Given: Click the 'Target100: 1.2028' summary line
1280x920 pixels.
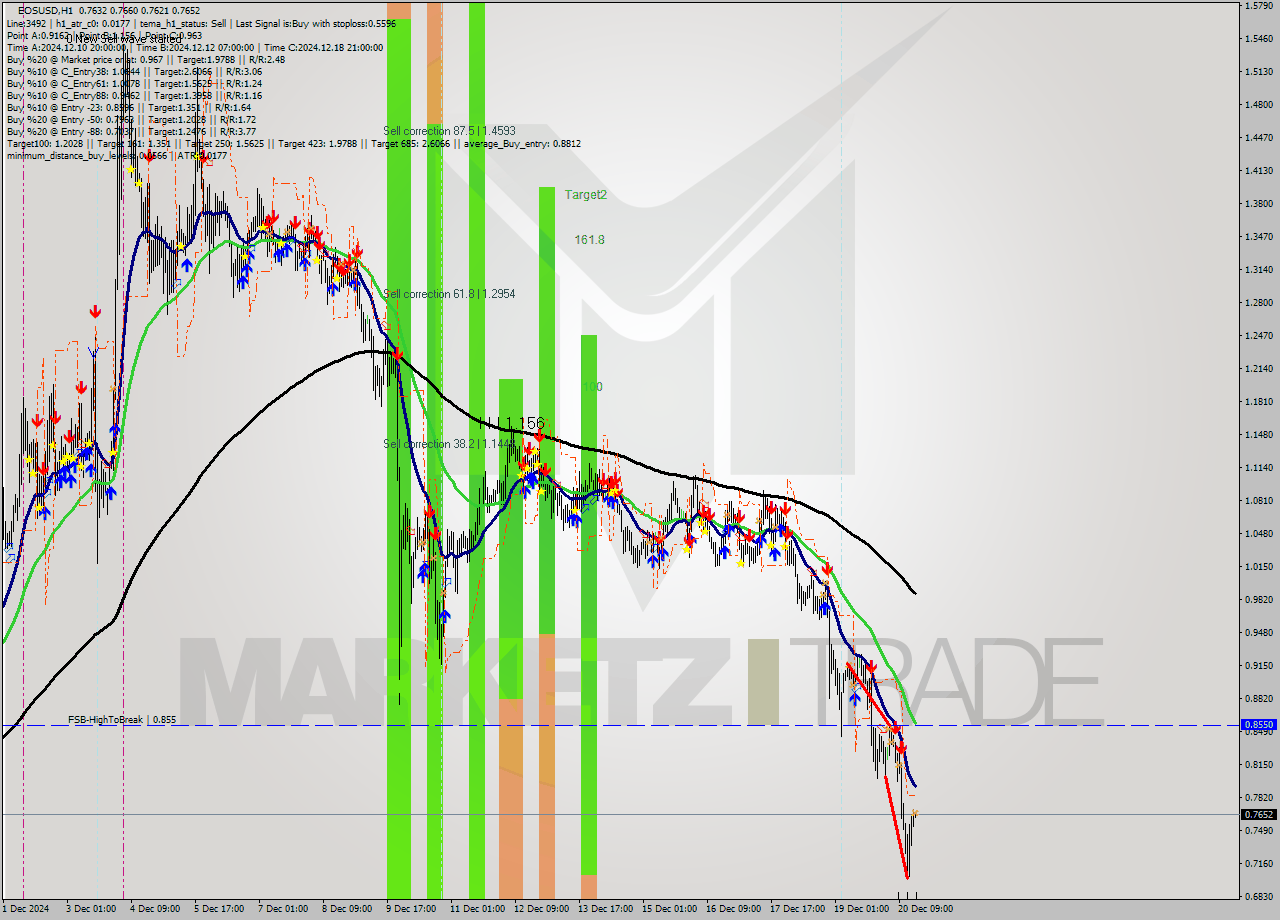Looking at the screenshot, I should (x=293, y=143).
